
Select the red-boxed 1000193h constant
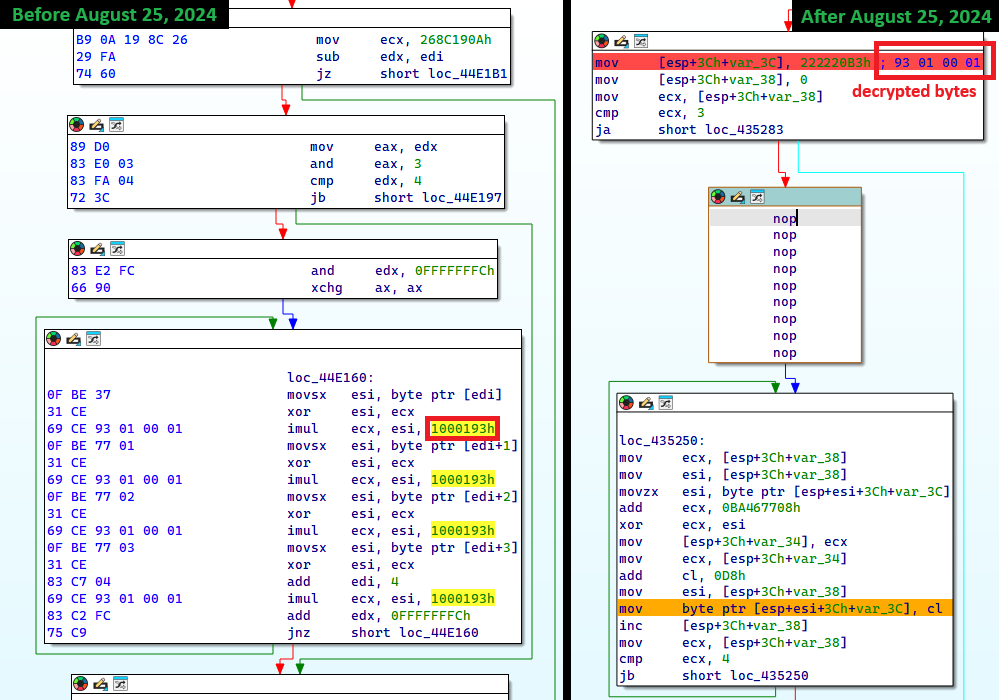tap(462, 428)
